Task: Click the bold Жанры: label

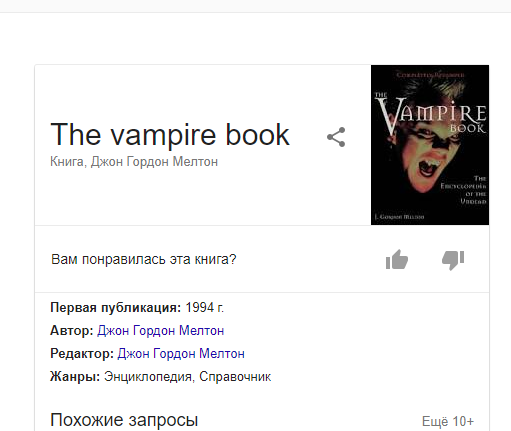Action: [x=75, y=376]
